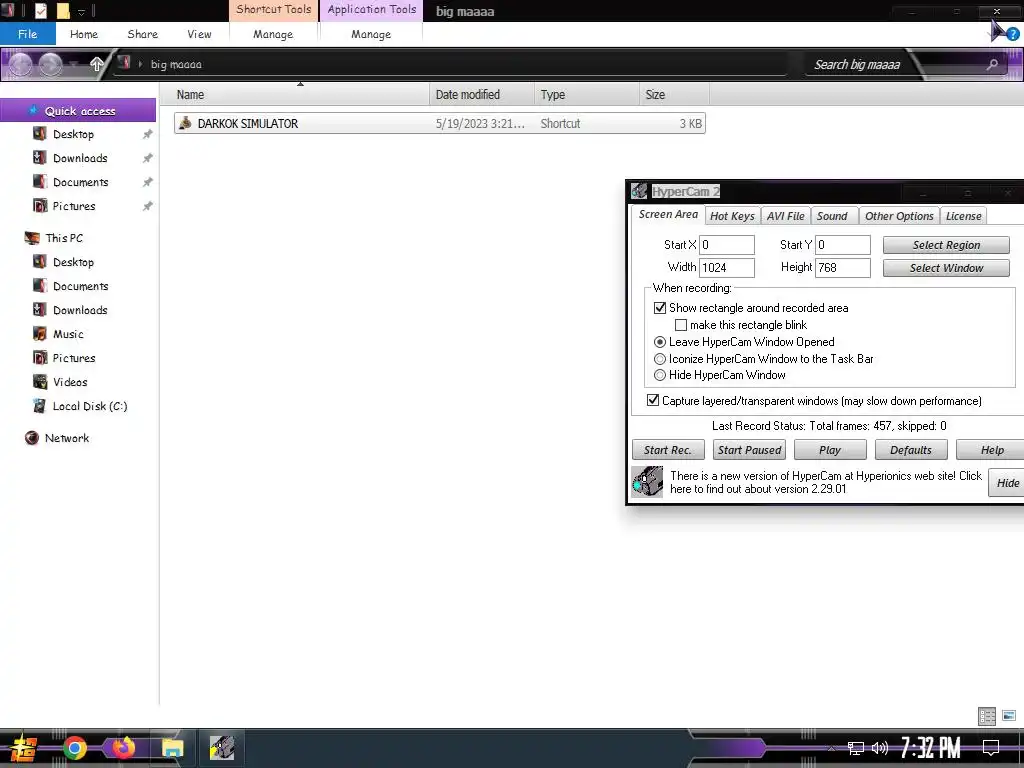Go up one folder level arrow
Image resolution: width=1024 pixels, height=768 pixels.
click(97, 64)
